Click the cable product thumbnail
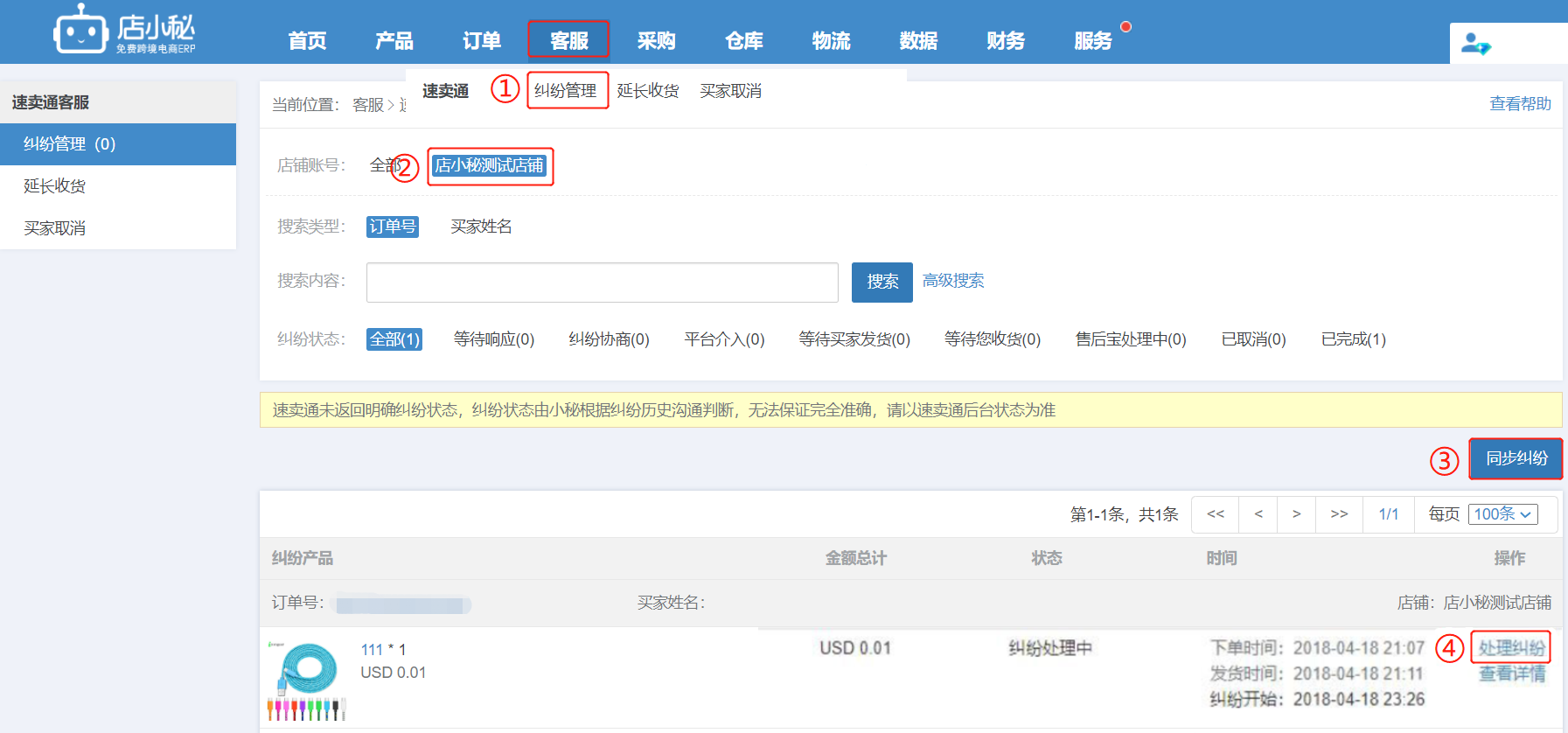The width and height of the screenshot is (1568, 733). 307,681
